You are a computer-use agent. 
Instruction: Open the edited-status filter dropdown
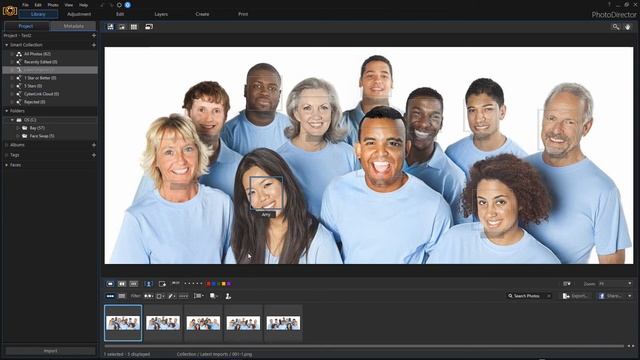[x=172, y=296]
